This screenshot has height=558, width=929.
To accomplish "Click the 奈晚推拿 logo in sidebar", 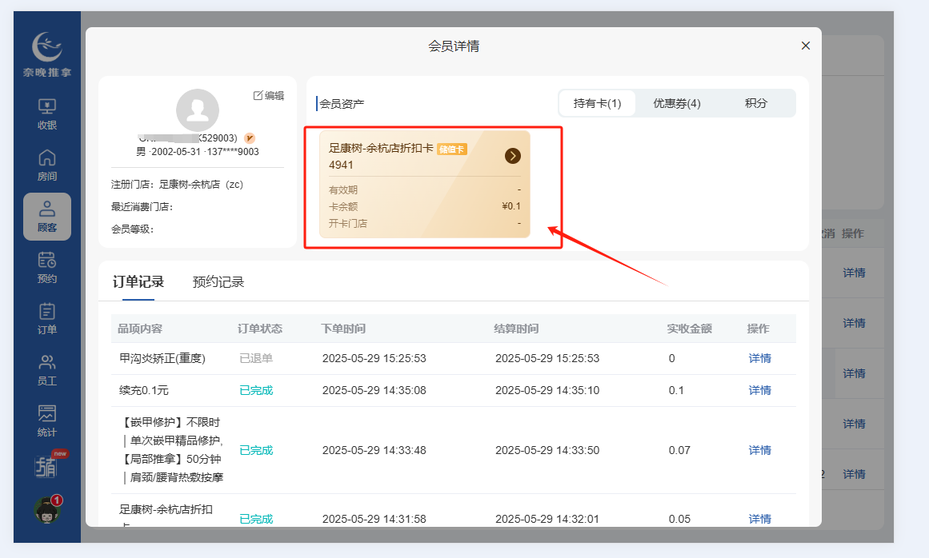I will (47, 54).
